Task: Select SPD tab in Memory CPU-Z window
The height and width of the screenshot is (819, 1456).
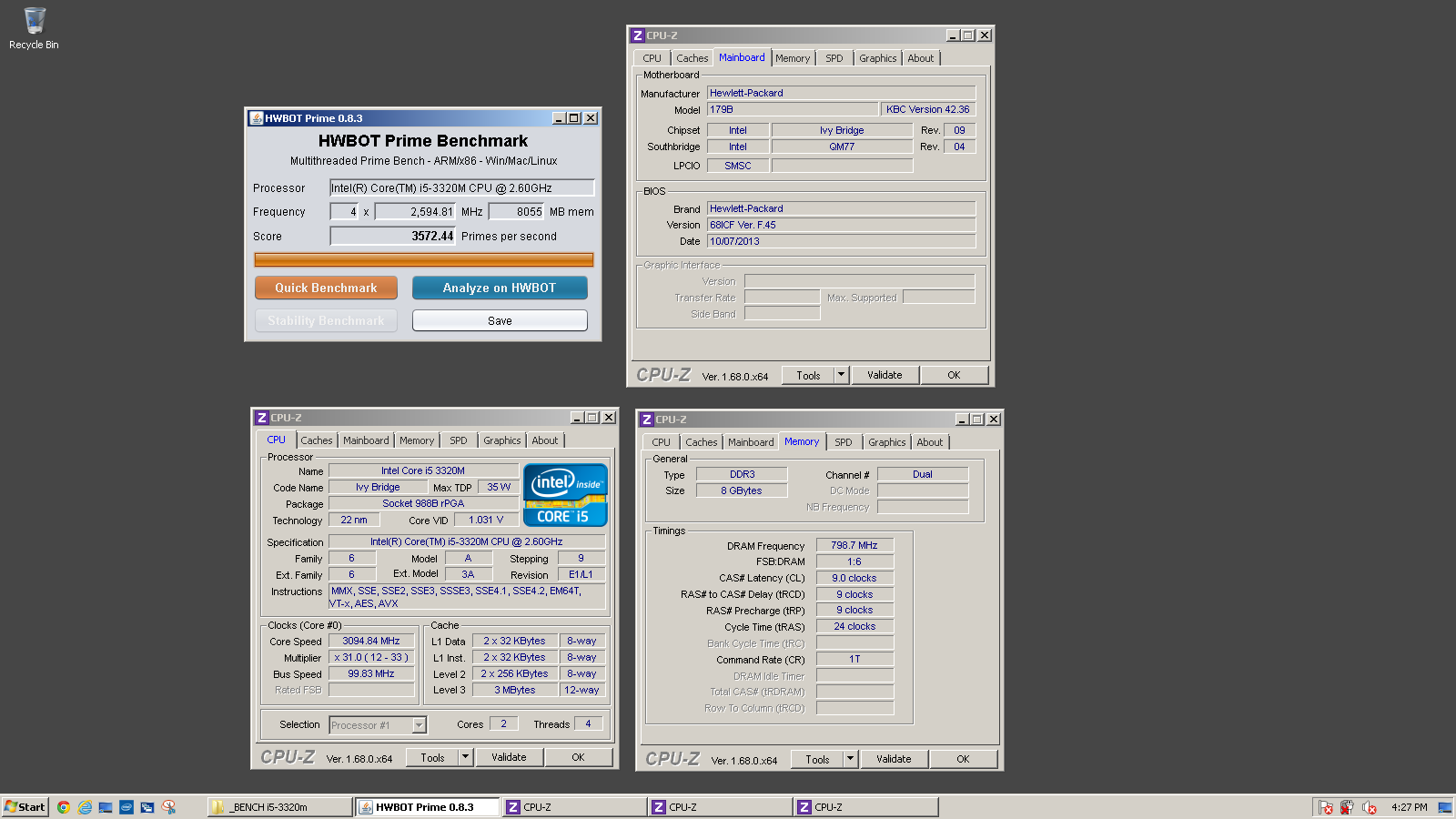Action: click(x=844, y=442)
